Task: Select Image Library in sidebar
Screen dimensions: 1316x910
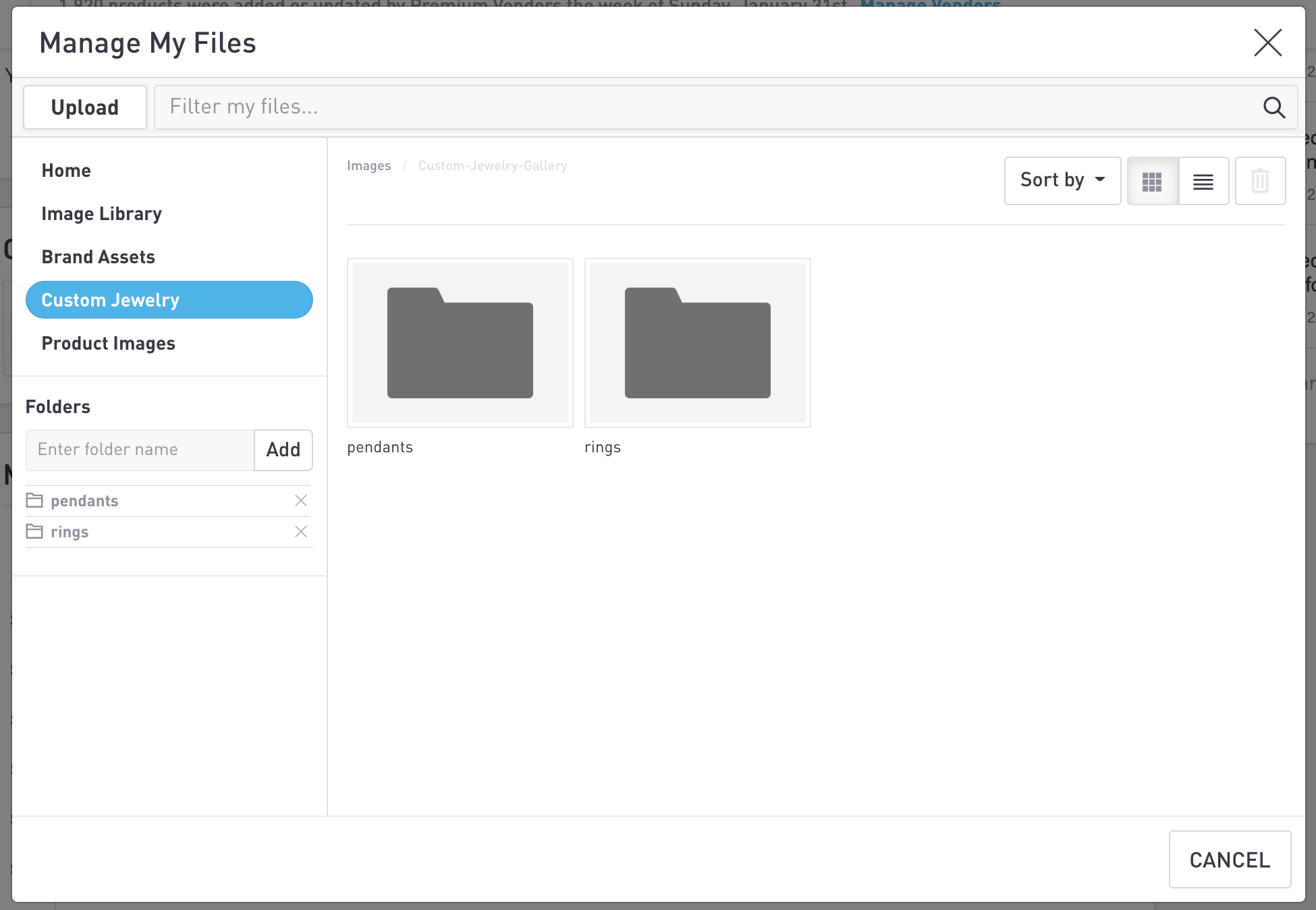Action: click(x=102, y=214)
